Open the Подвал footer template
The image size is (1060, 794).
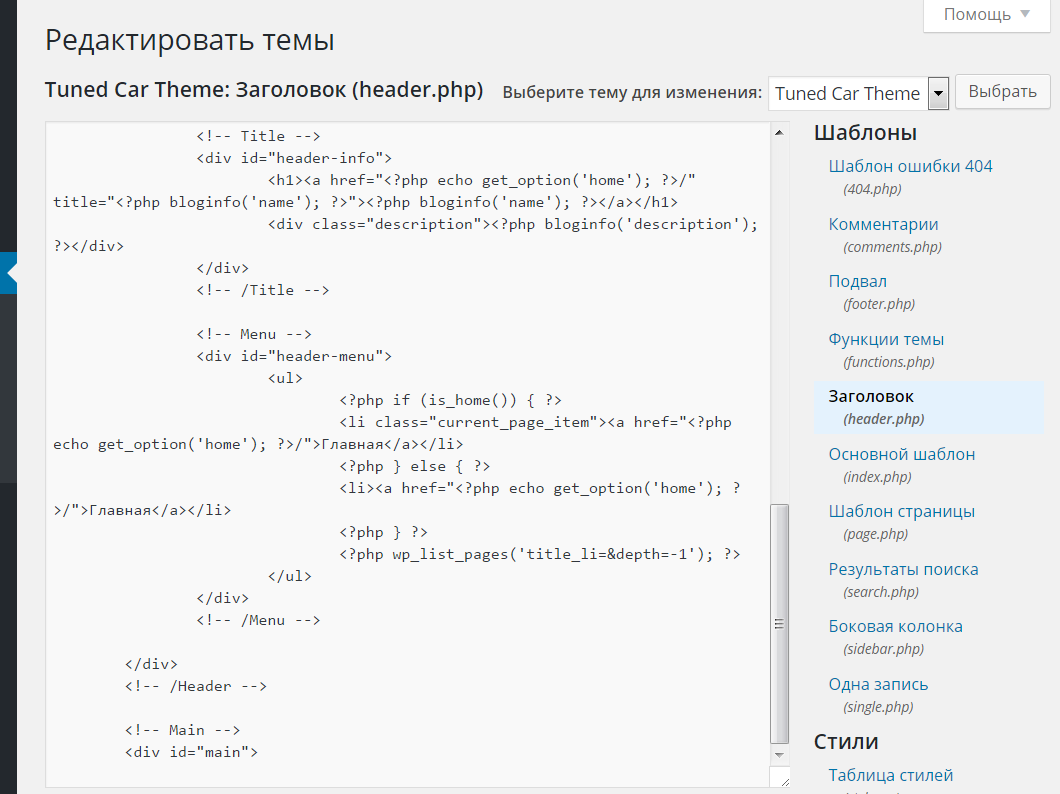(857, 282)
